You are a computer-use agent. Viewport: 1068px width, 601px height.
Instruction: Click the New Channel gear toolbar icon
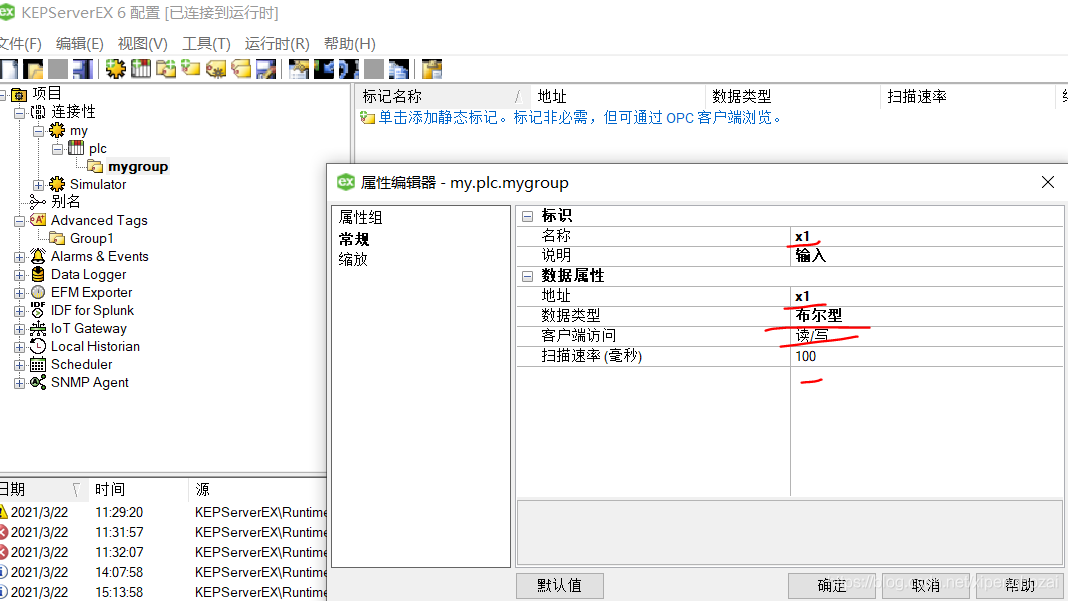[x=116, y=69]
